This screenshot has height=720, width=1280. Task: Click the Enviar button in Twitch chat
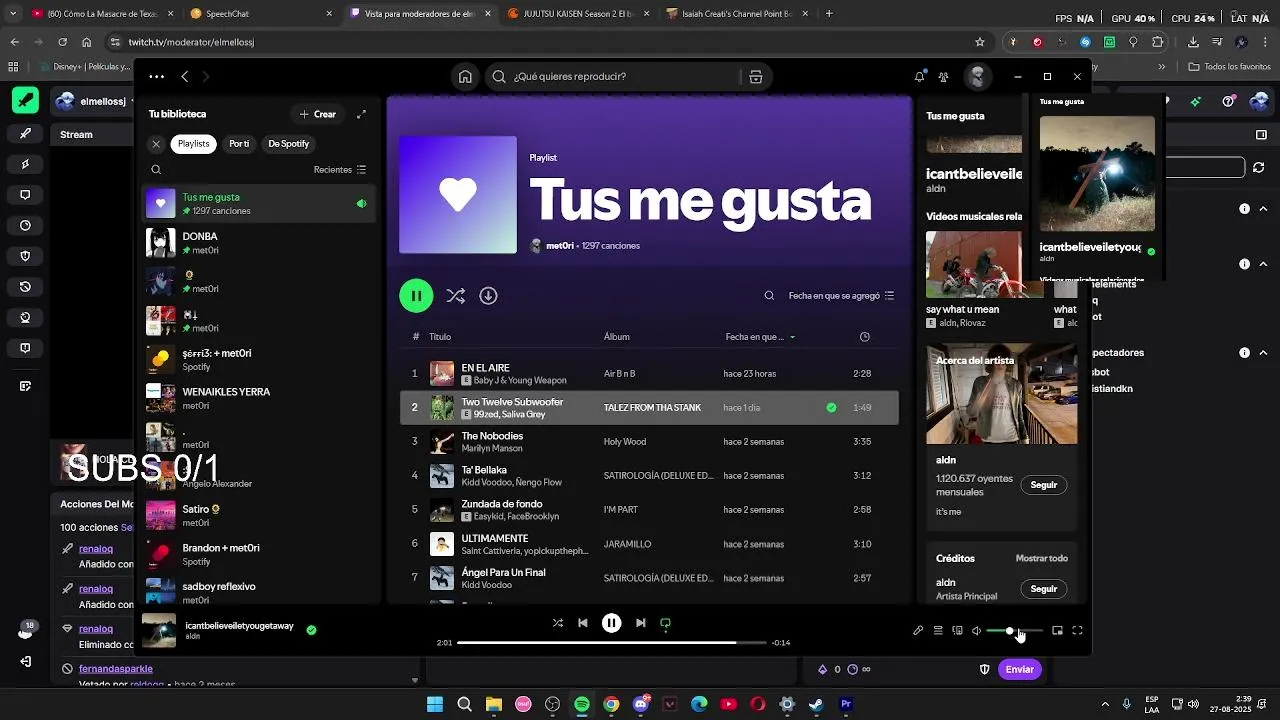pyautogui.click(x=1020, y=669)
